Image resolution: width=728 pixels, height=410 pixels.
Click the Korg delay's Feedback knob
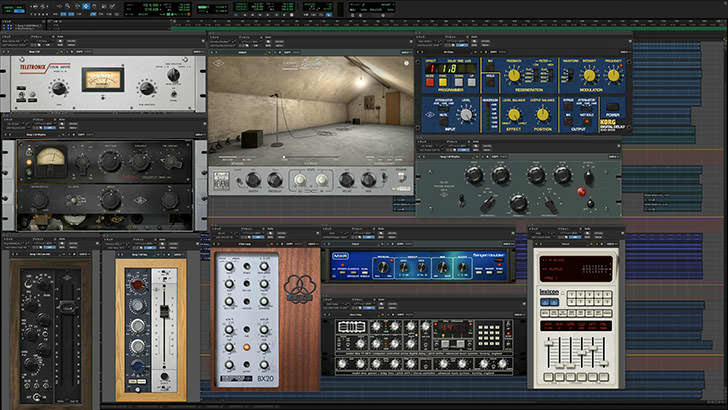(514, 76)
